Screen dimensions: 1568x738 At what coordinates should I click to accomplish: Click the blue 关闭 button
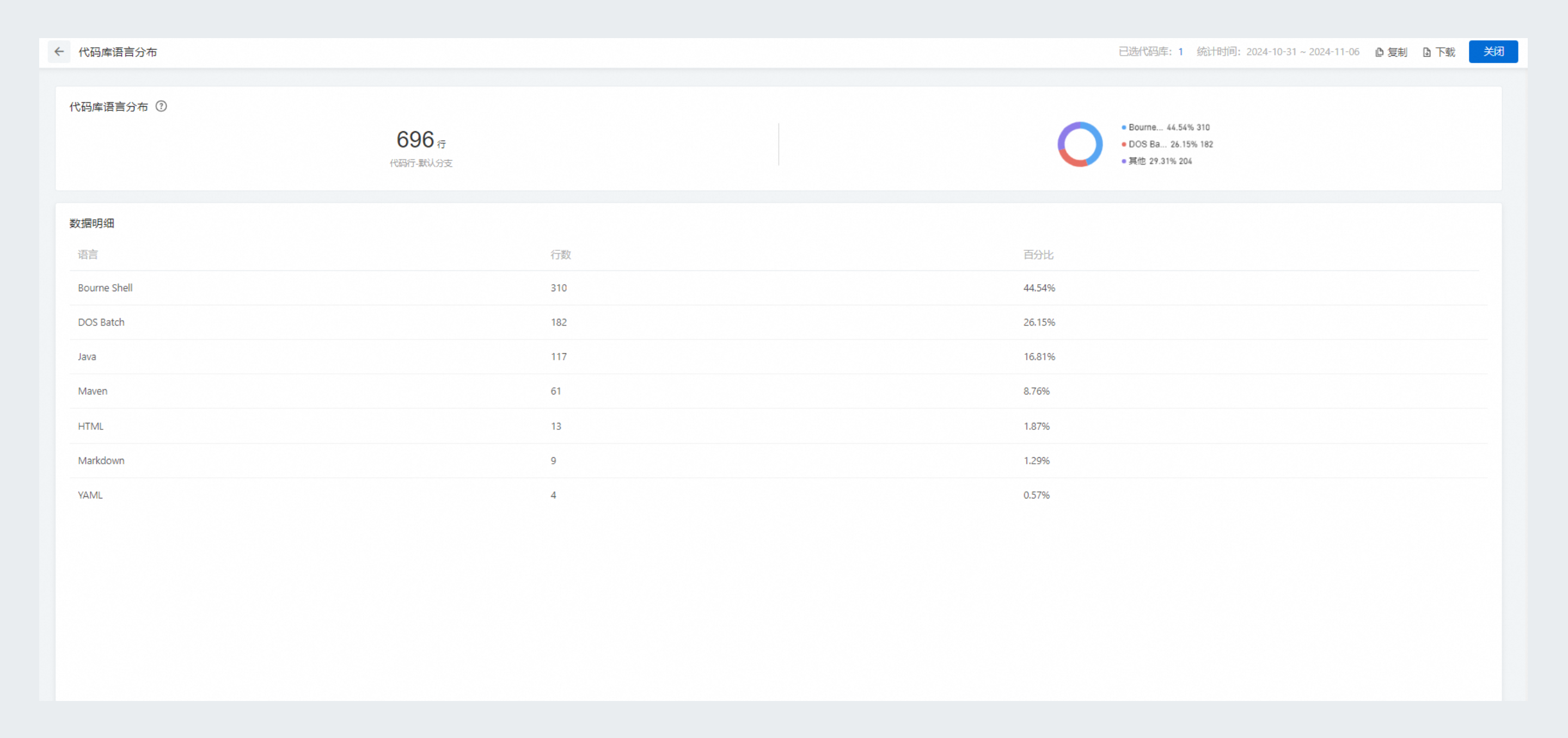(x=1493, y=52)
